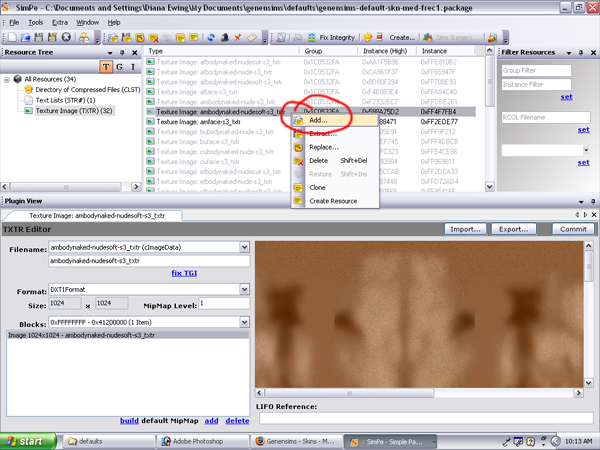
Task: Click the LIFO Reference input field
Action: [x=426, y=418]
